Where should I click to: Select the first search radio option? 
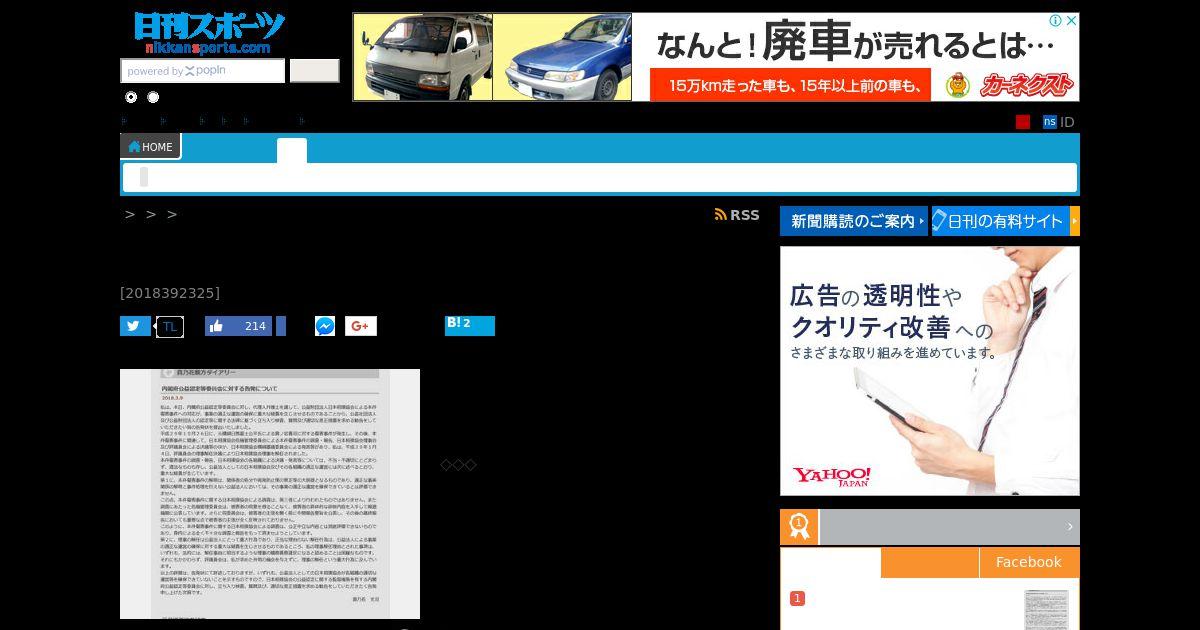(131, 97)
